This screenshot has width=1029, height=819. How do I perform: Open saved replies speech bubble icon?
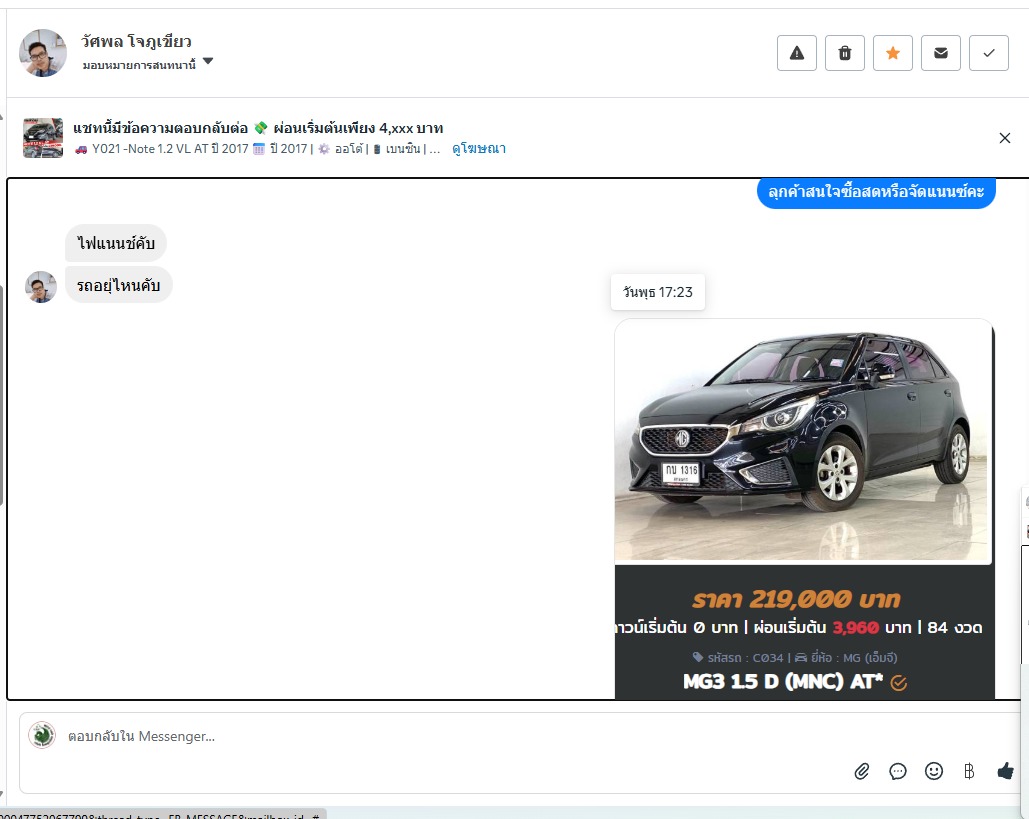(898, 771)
